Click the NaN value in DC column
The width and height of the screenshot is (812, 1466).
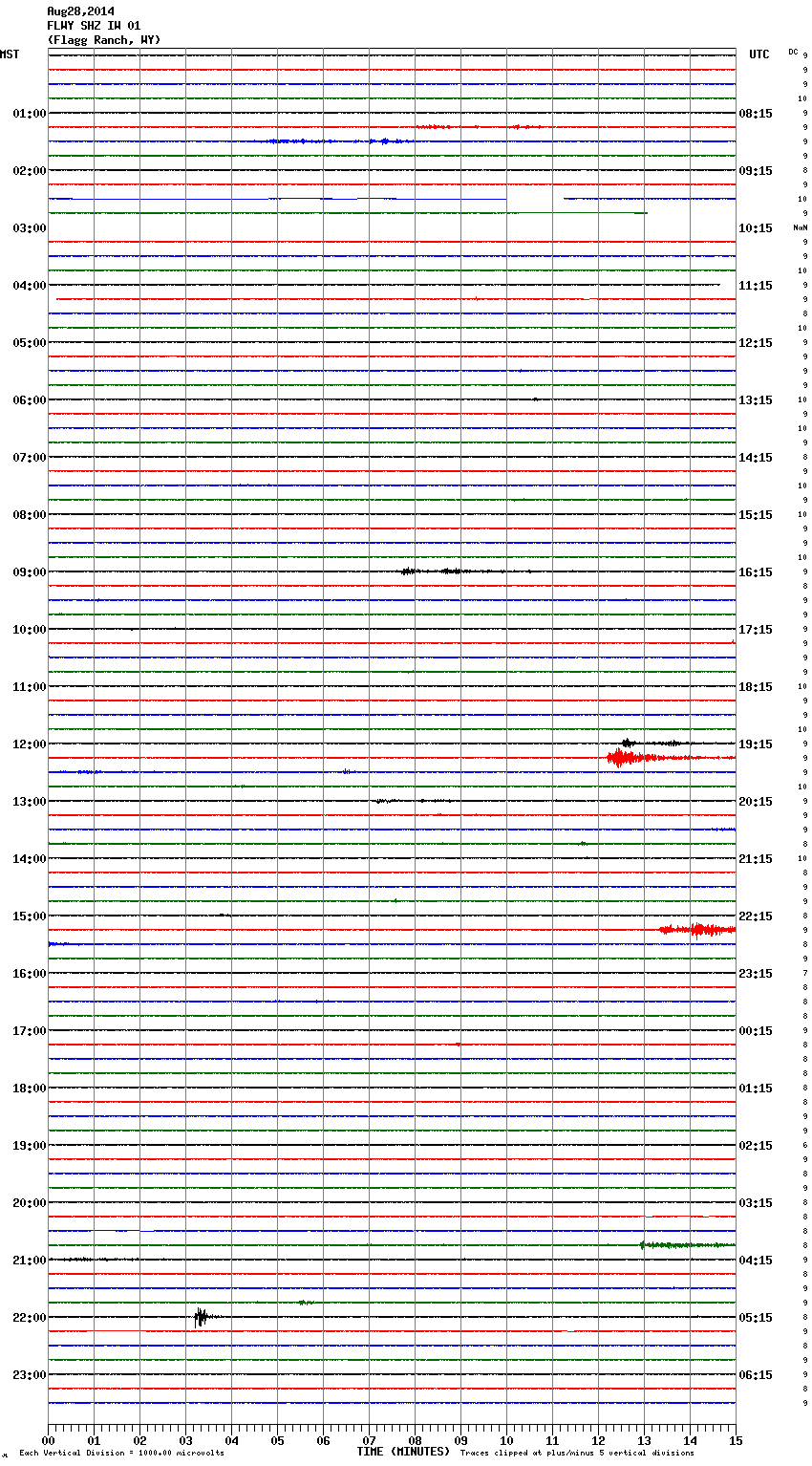click(801, 227)
